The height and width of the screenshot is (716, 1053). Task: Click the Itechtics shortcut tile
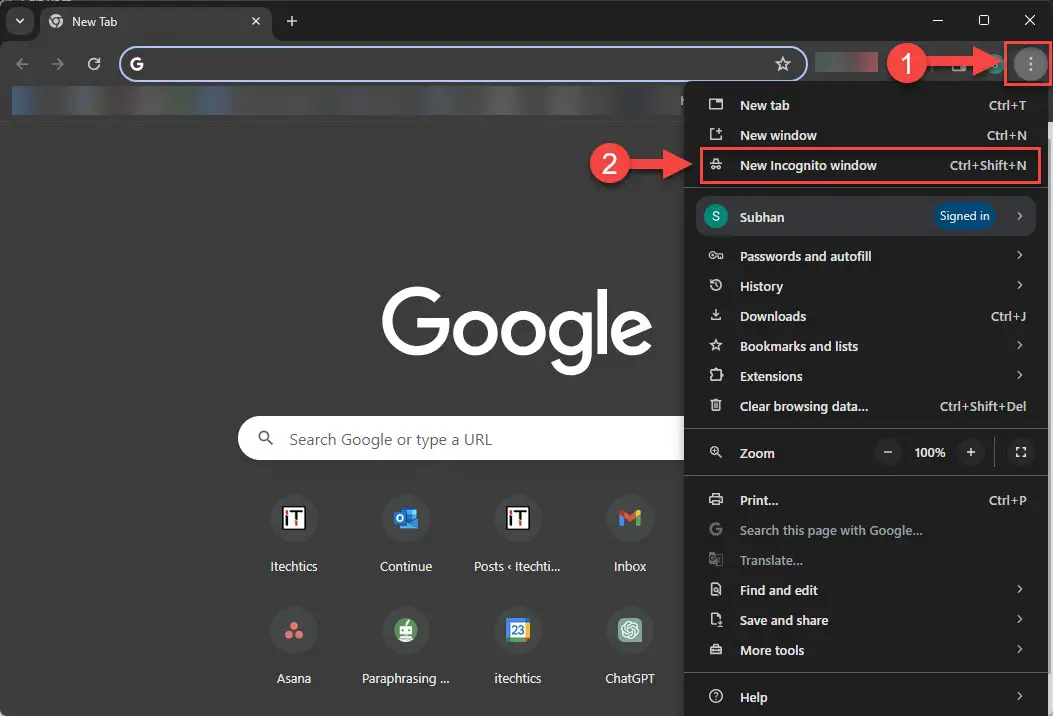[294, 518]
